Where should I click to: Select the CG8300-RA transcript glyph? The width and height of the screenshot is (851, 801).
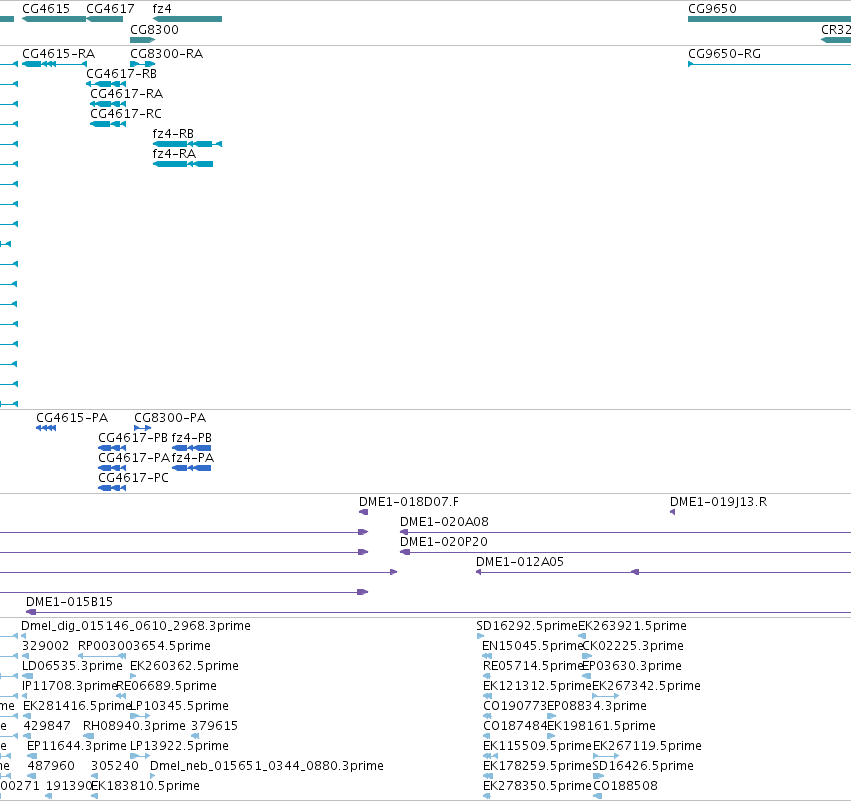pos(143,64)
